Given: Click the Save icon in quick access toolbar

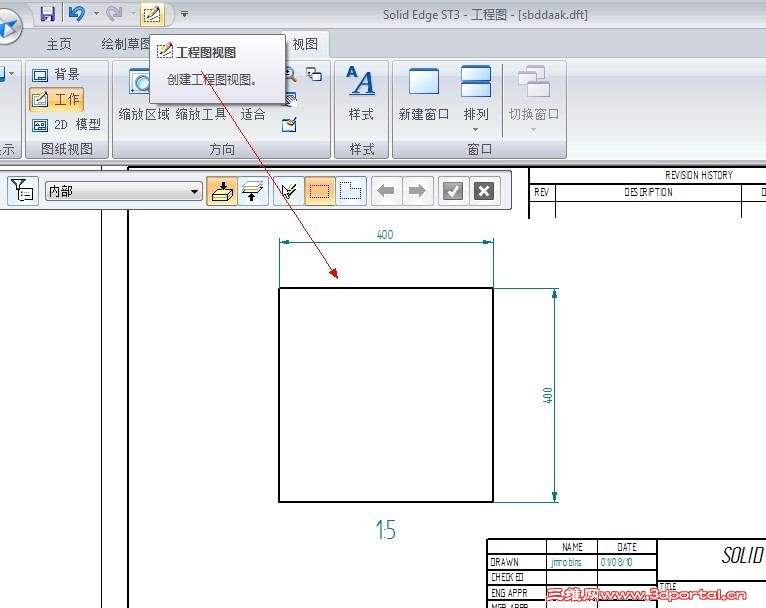Looking at the screenshot, I should (47, 14).
